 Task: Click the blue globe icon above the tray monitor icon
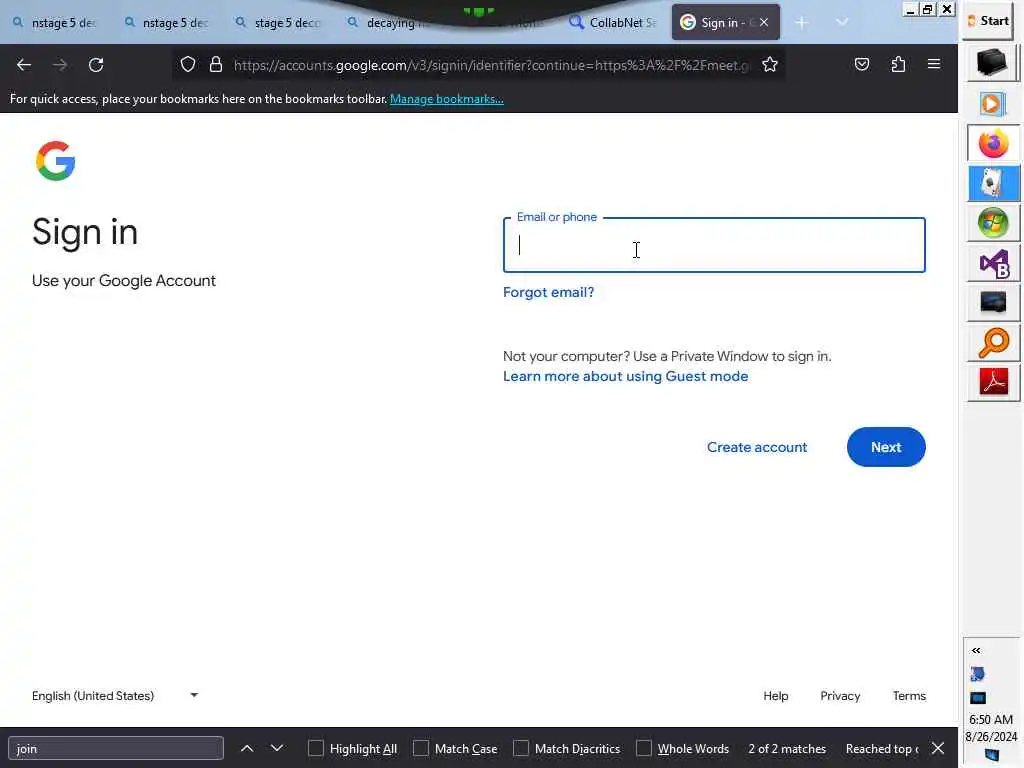[x=978, y=674]
